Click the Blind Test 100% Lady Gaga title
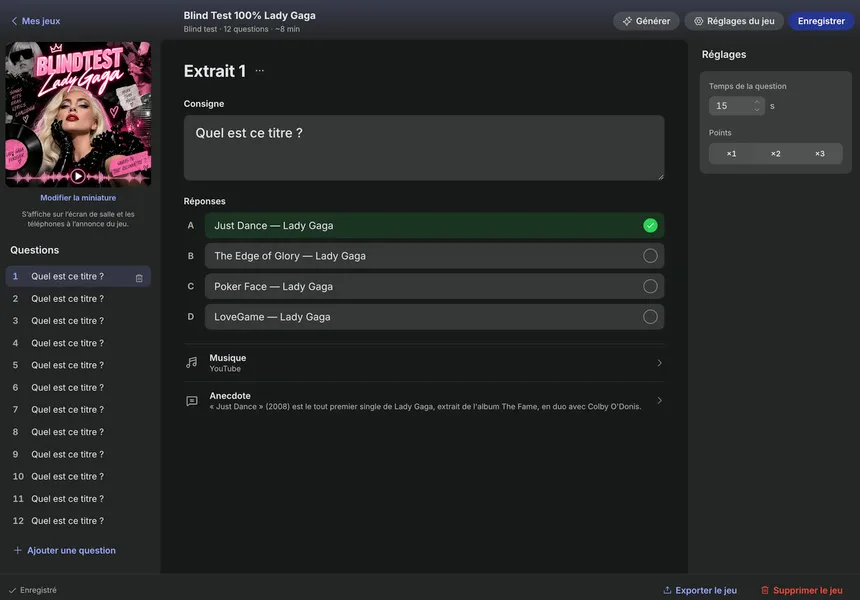 (250, 15)
